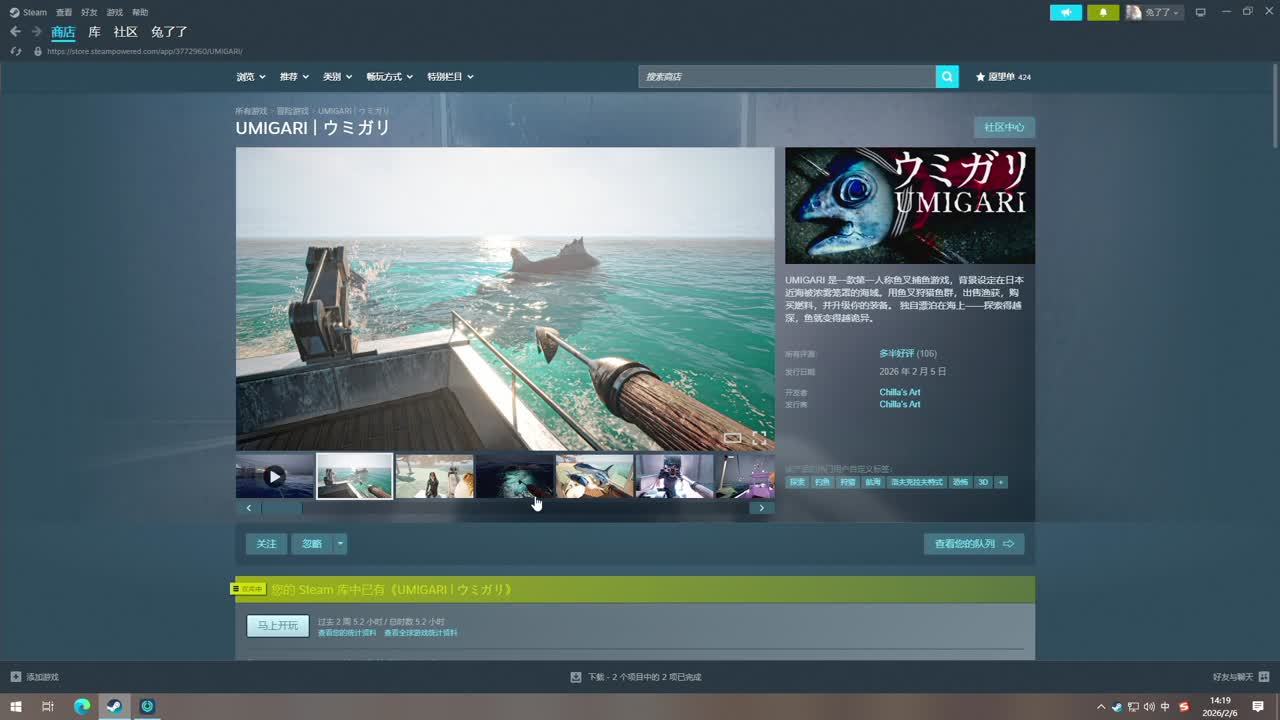Open Steam from the Windows taskbar
Screen dimensions: 1280x720
click(x=114, y=706)
